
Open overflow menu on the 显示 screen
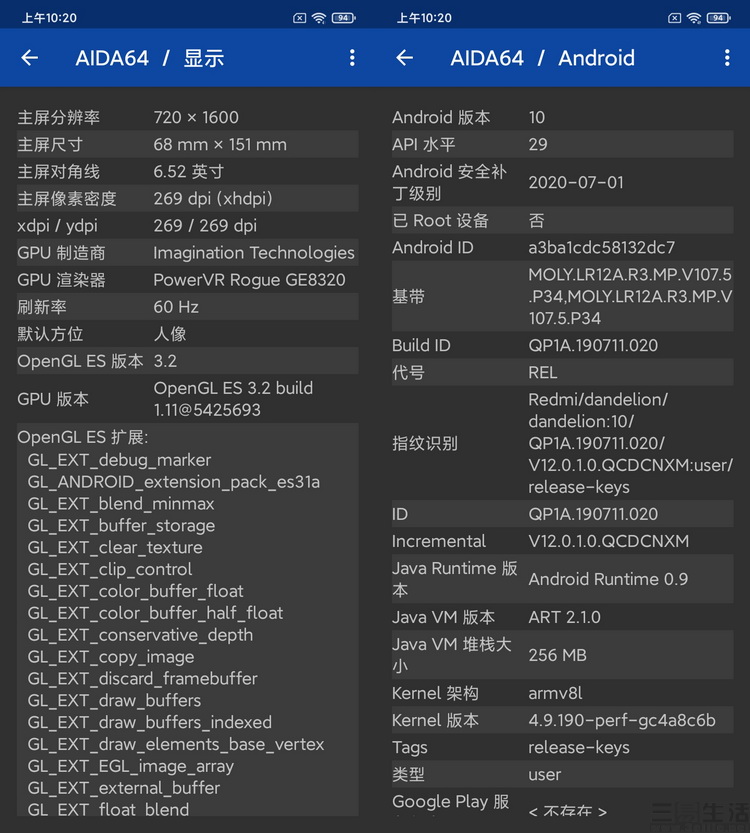pos(352,57)
